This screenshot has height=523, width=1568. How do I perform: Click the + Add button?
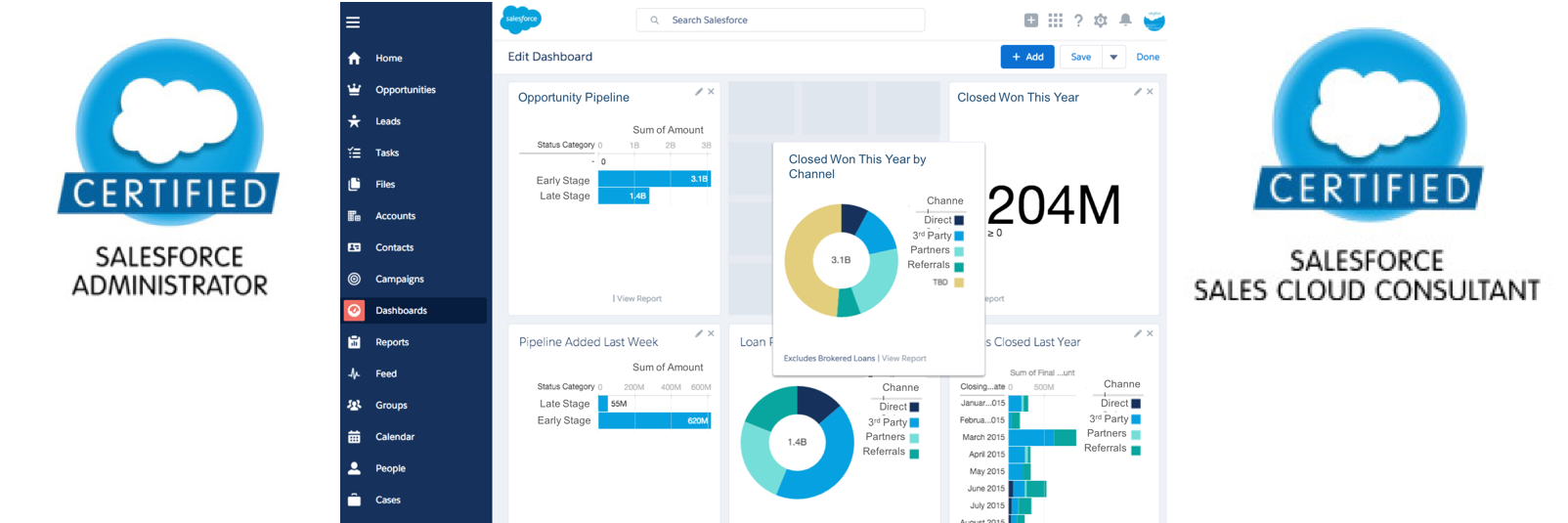[1027, 57]
